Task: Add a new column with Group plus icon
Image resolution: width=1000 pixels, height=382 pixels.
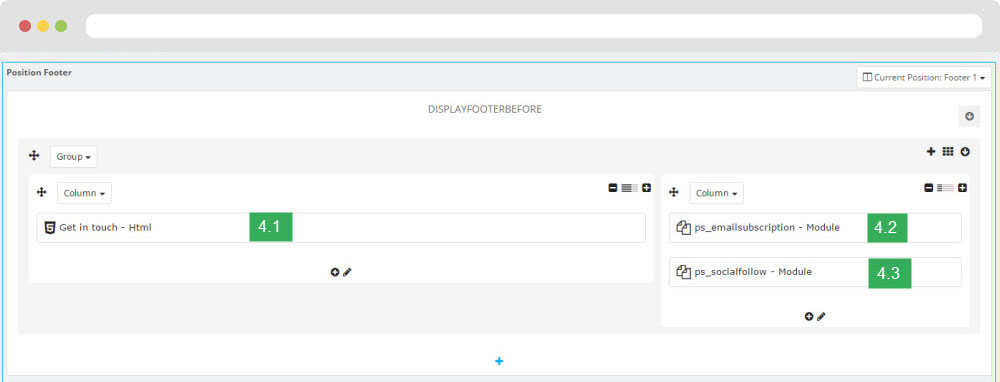Action: tap(930, 151)
